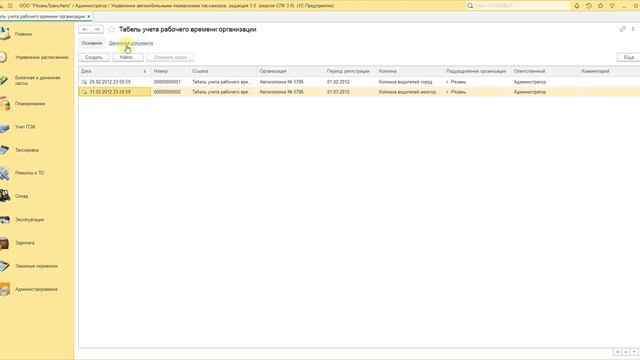Image resolution: width=640 pixels, height=360 pixels.
Task: Sort by the Колонна column header
Action: tap(410, 71)
